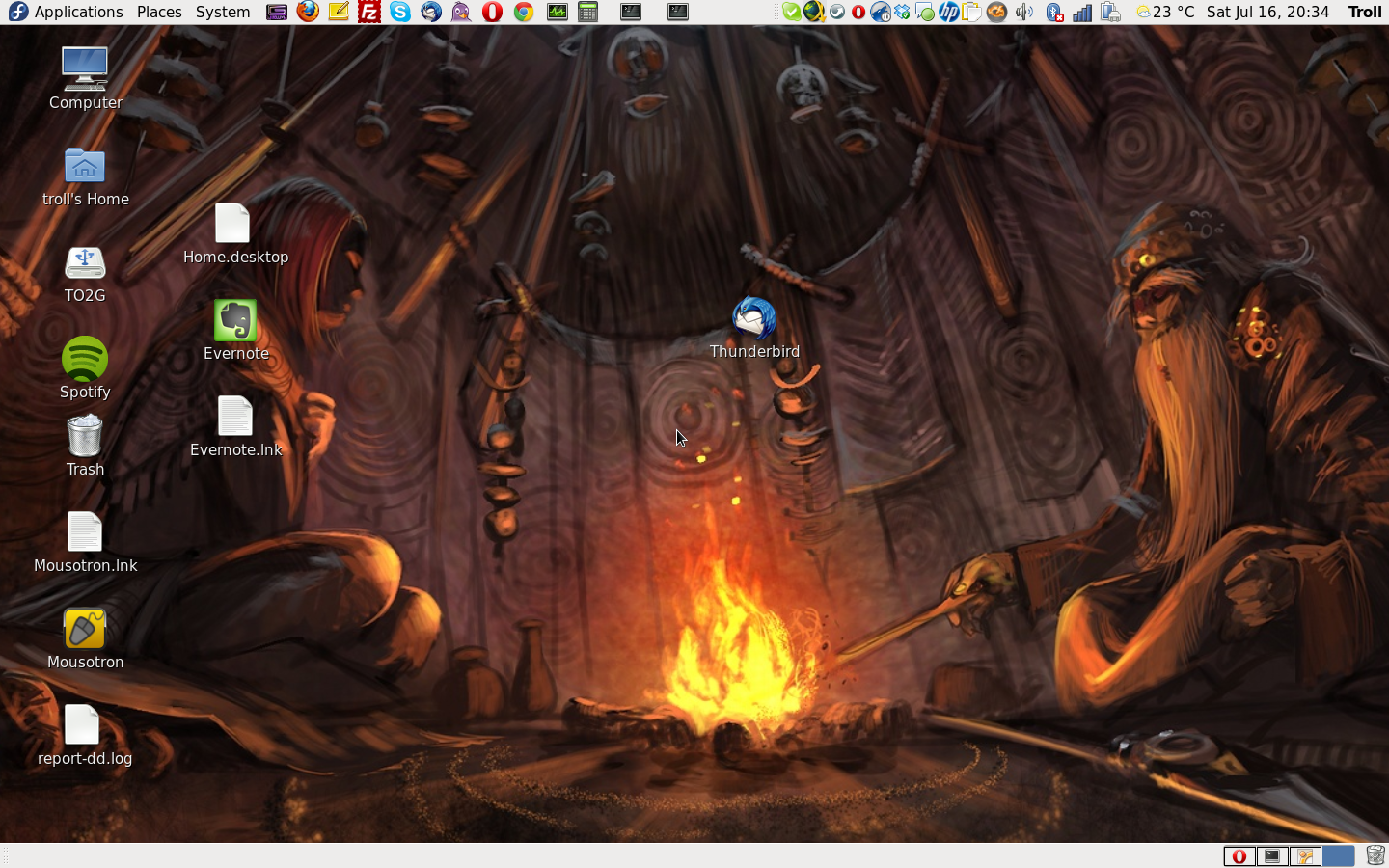Launch Skype from the top panel
Image resolution: width=1389 pixels, height=868 pixels.
click(400, 12)
